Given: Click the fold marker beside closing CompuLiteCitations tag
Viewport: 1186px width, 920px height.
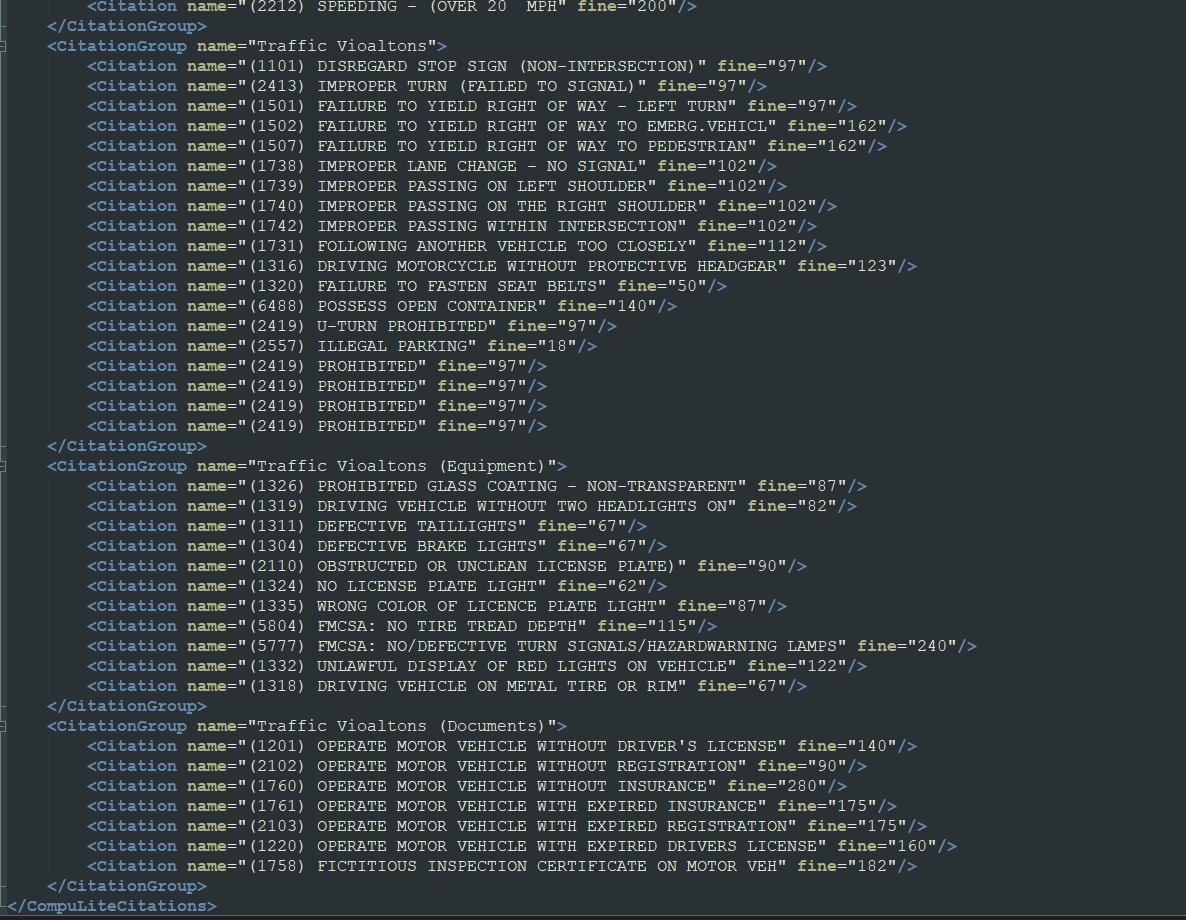Looking at the screenshot, I should [x=5, y=906].
